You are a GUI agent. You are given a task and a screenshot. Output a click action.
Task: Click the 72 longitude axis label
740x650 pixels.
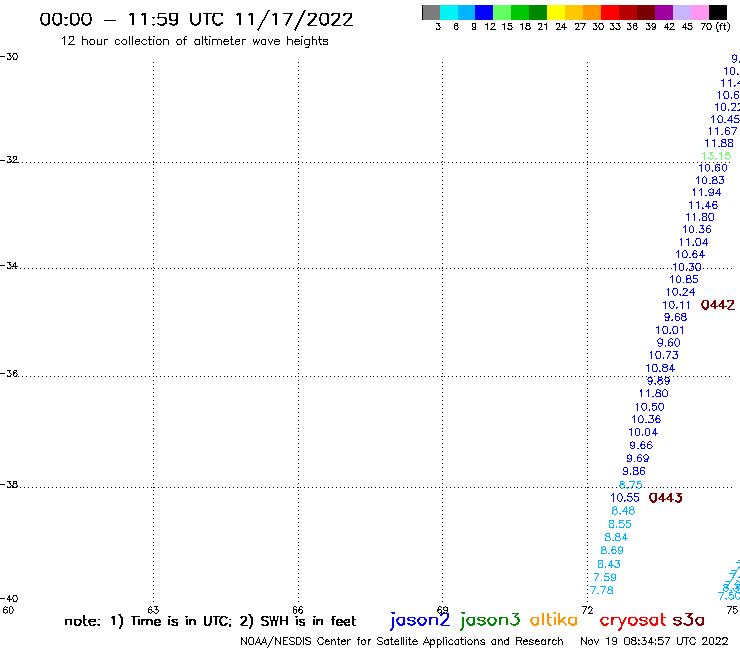[587, 610]
